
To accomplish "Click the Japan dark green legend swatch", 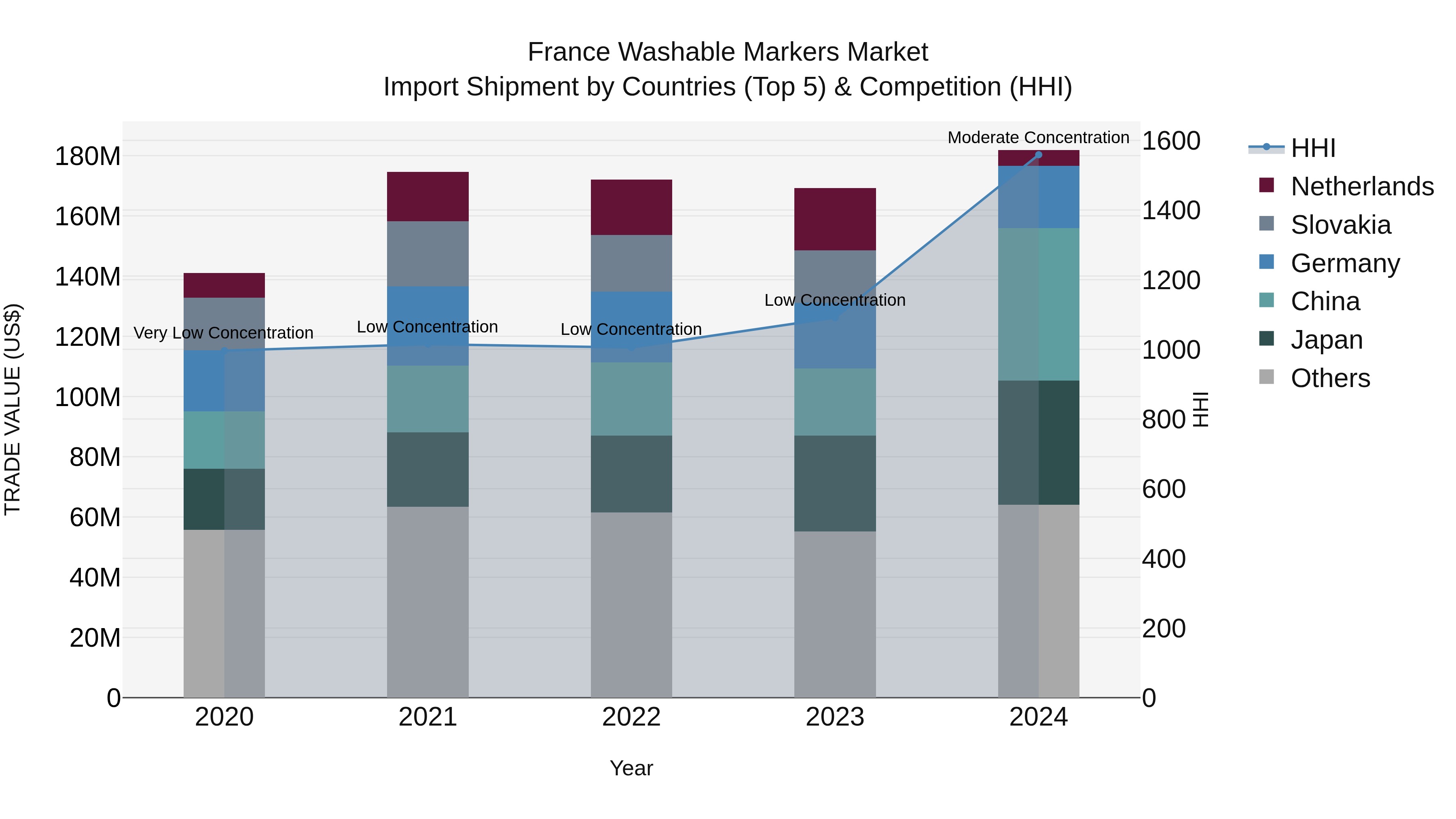I will click(1267, 338).
